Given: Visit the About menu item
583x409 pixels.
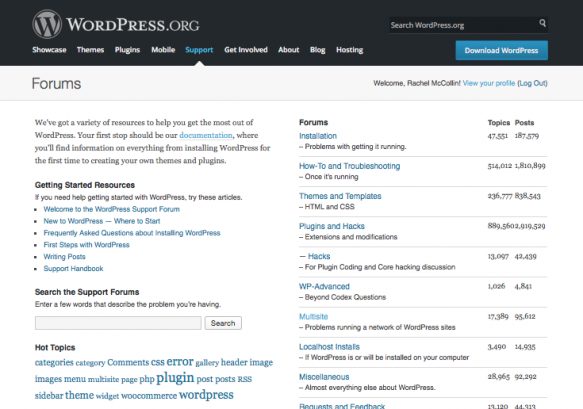Looking at the screenshot, I should pos(289,50).
